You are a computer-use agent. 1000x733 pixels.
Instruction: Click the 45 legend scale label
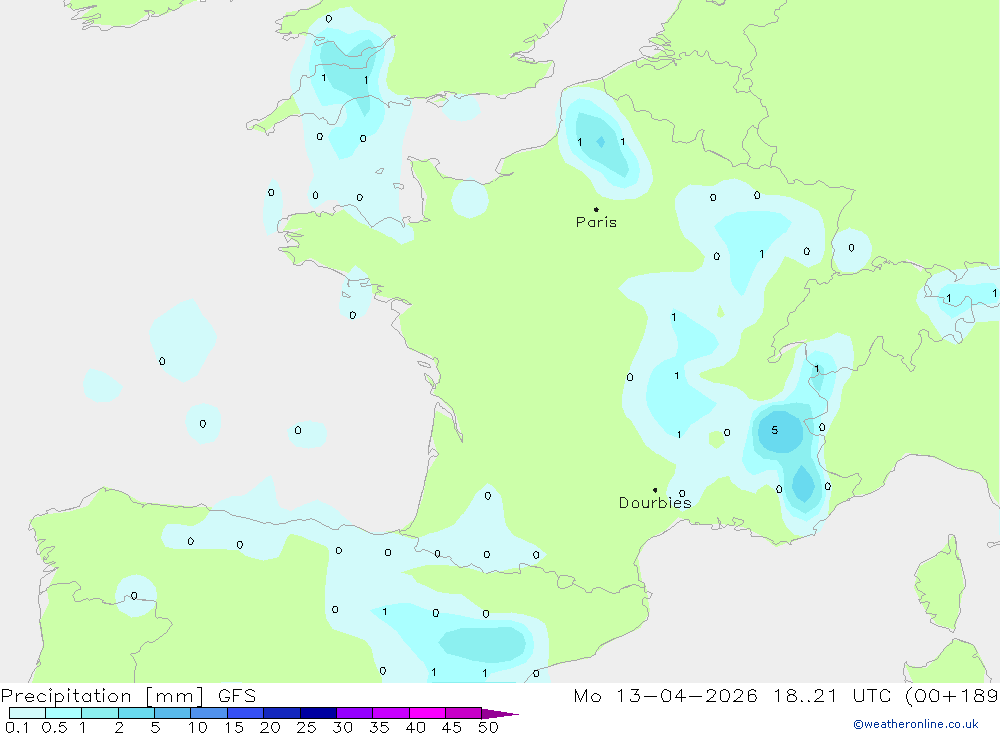pos(452,727)
